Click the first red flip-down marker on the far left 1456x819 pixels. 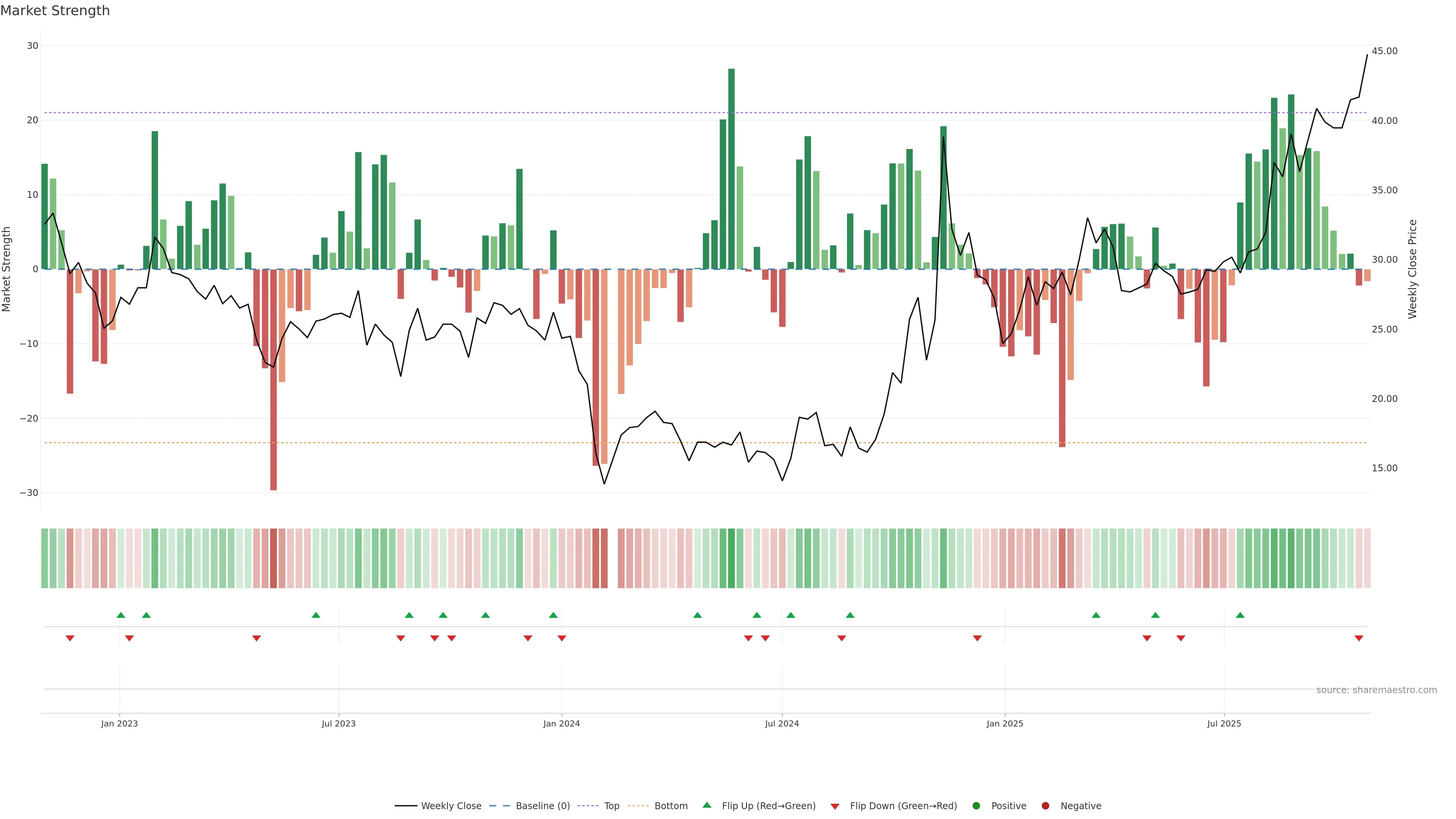click(70, 638)
